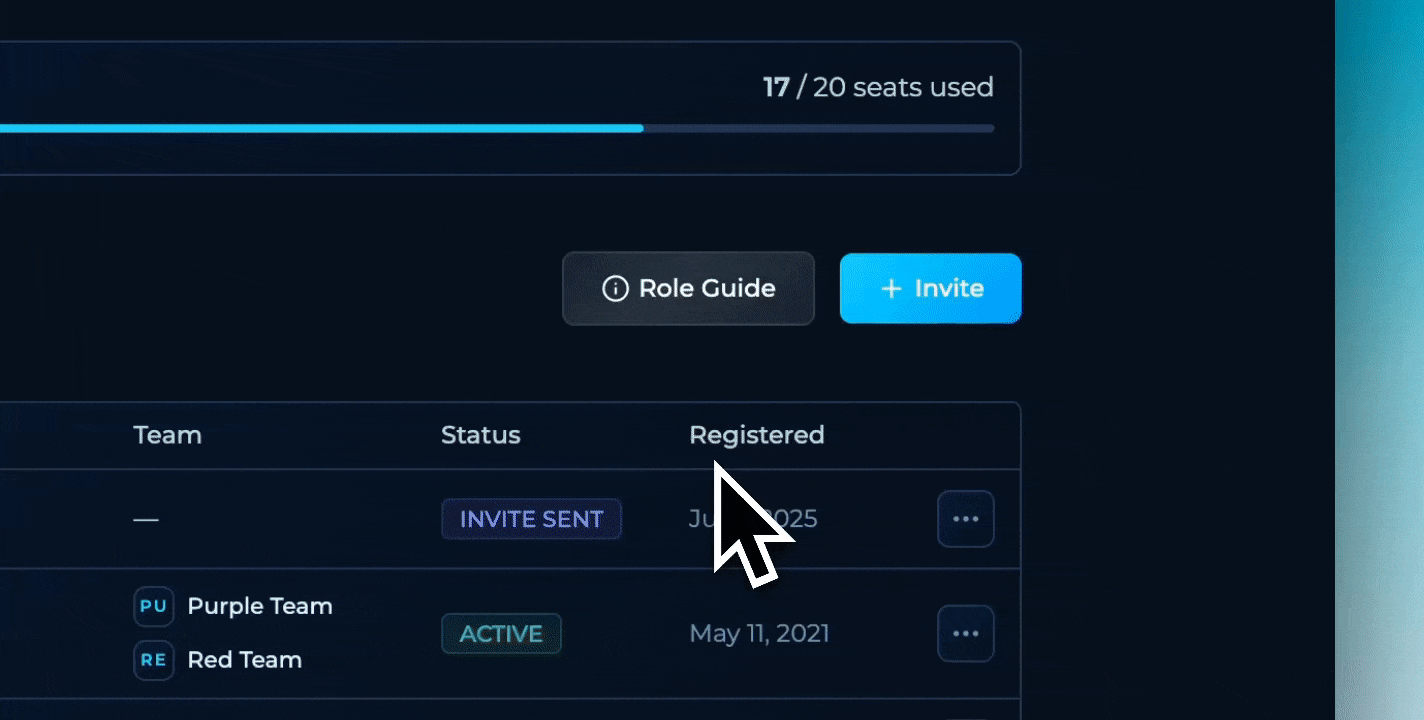1424x720 pixels.
Task: Select the RE Red Team badge icon
Action: tap(153, 660)
